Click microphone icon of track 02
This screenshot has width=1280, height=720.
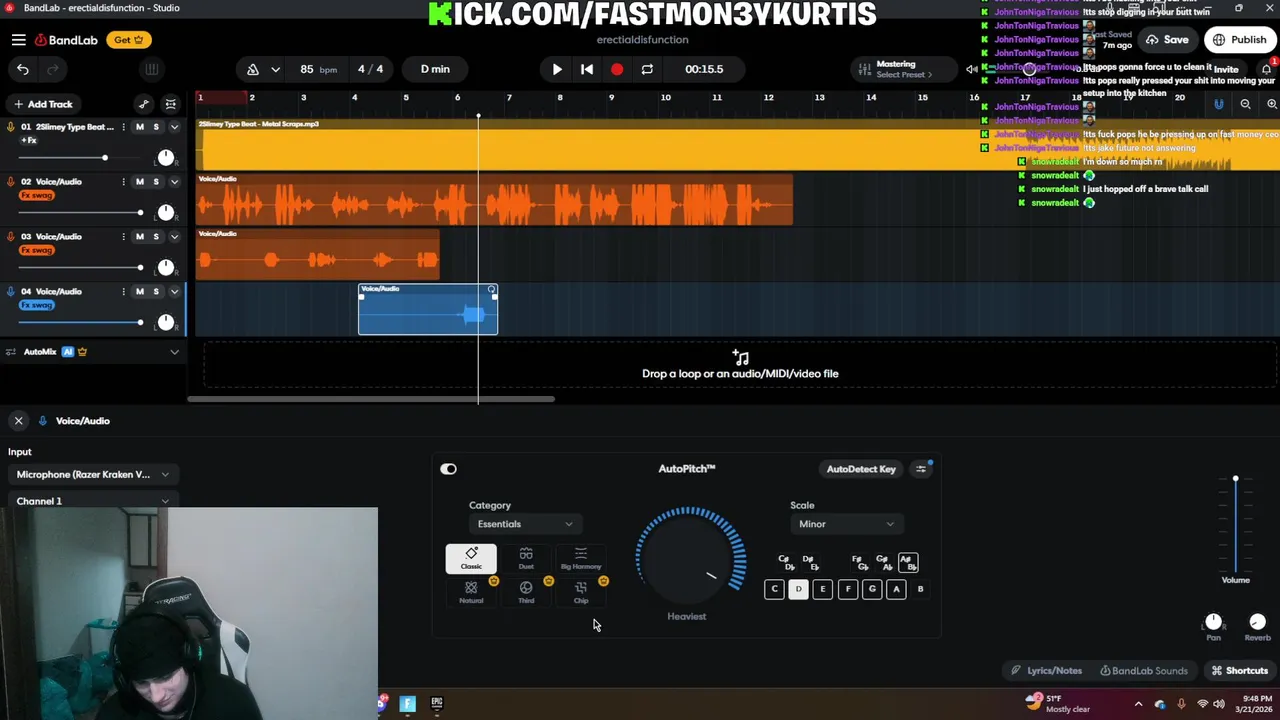[x=11, y=182]
